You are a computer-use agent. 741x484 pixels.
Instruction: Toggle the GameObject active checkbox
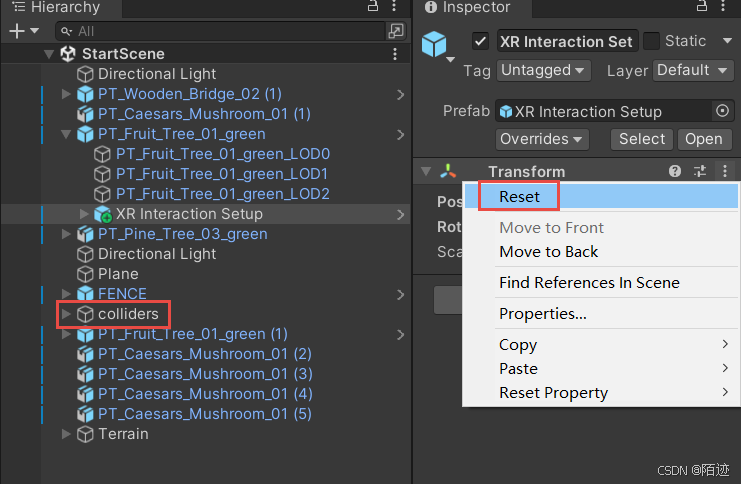click(x=481, y=41)
